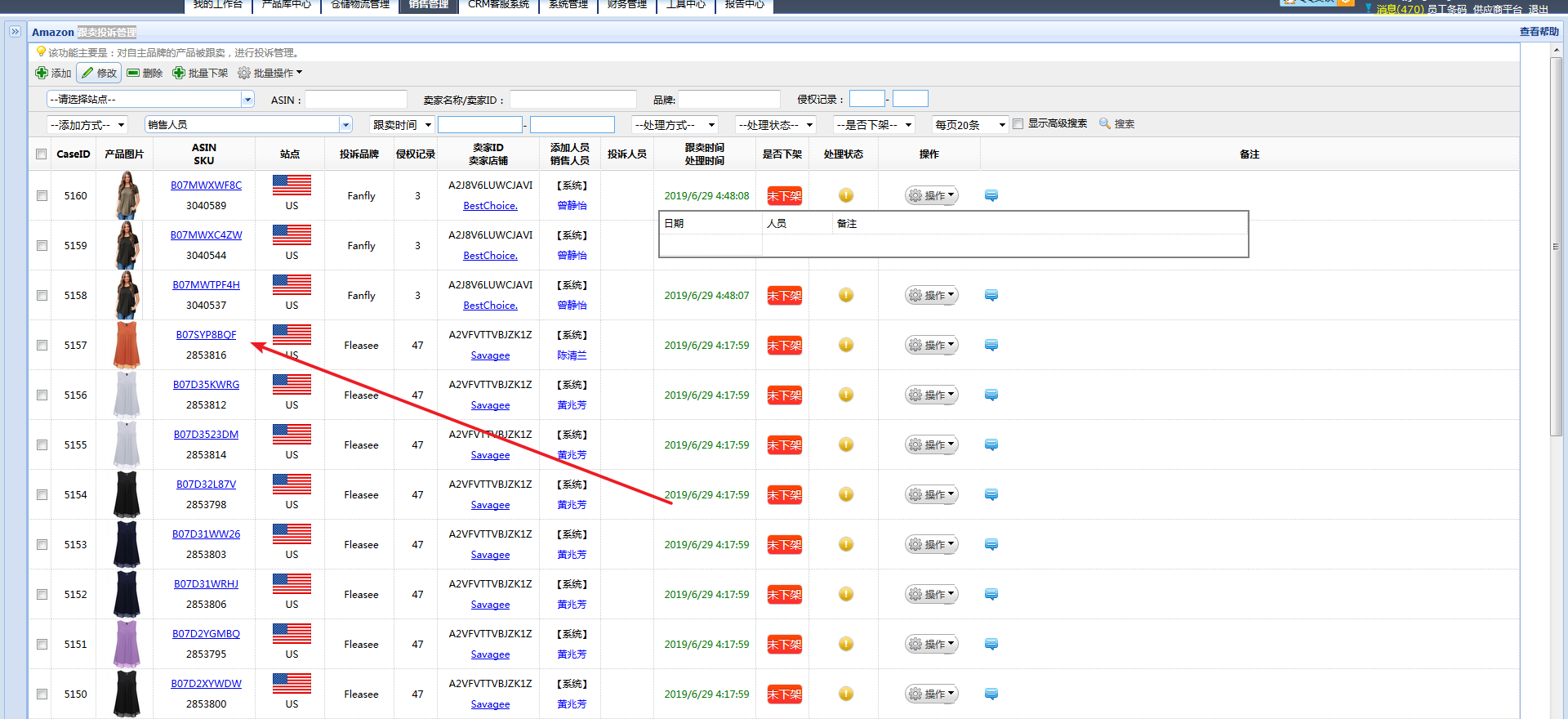Click US flag icon for case 5159
The height and width of the screenshot is (719, 1568).
(x=292, y=235)
